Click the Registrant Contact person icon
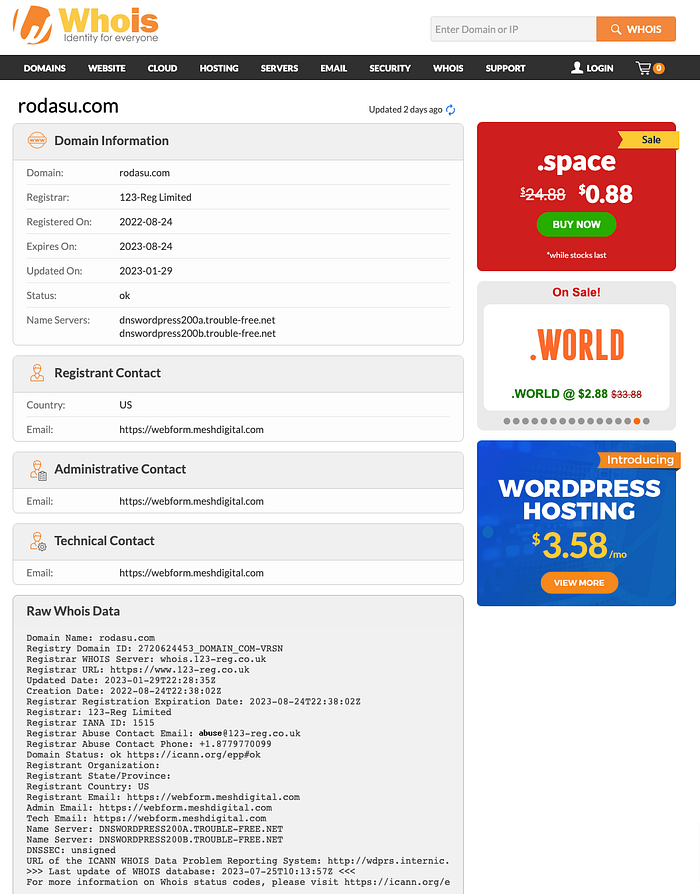The image size is (700, 894). (37, 373)
